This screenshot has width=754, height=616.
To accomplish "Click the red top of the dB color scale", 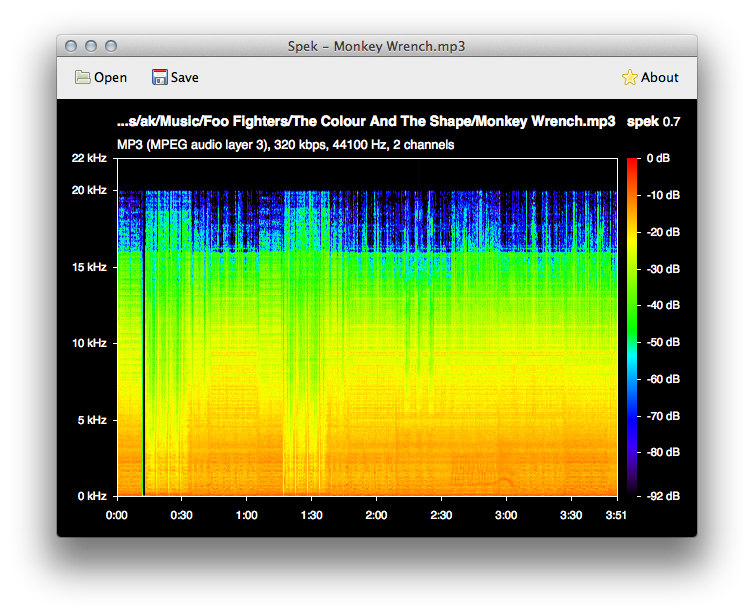I will tap(631, 163).
